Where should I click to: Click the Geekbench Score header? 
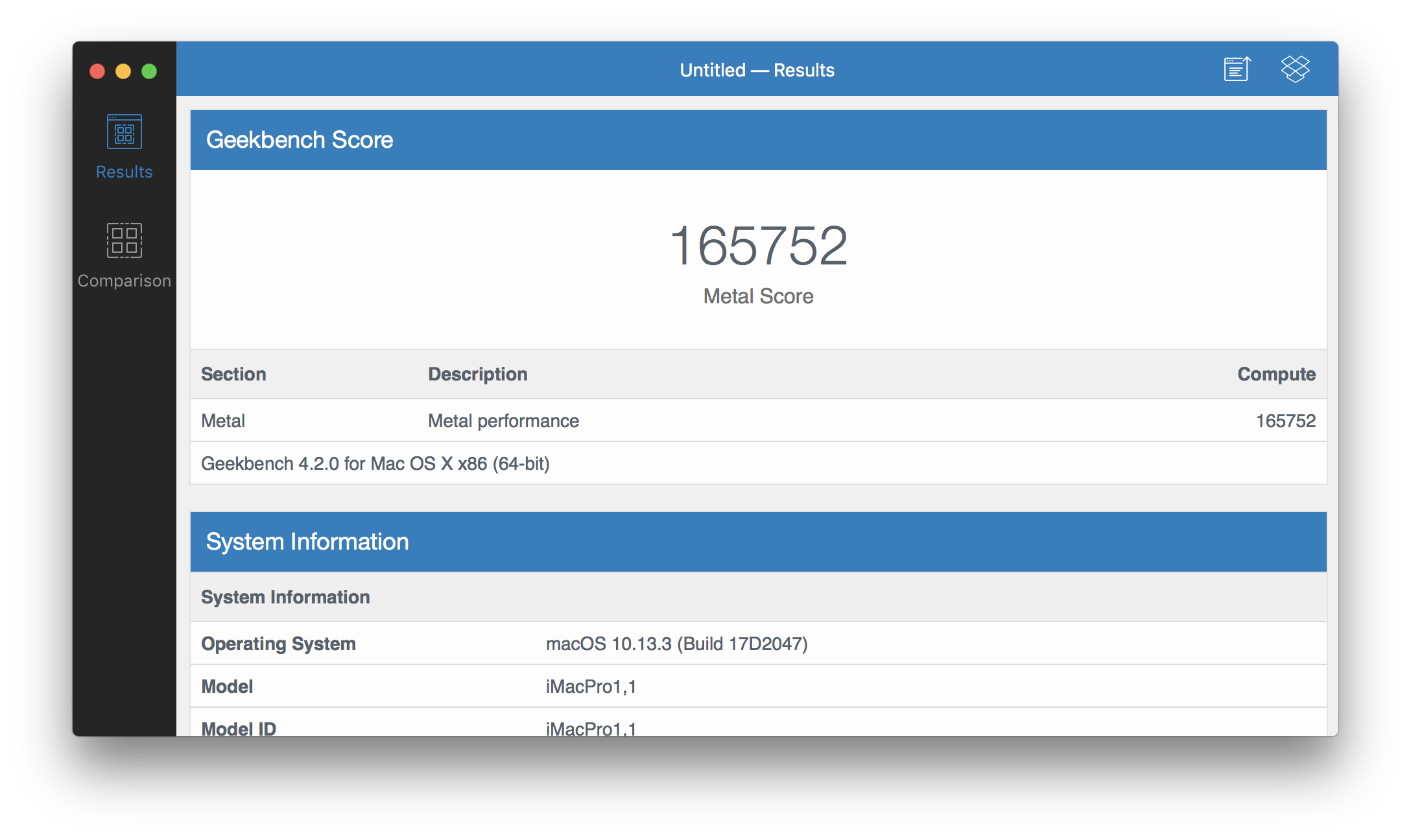[299, 140]
